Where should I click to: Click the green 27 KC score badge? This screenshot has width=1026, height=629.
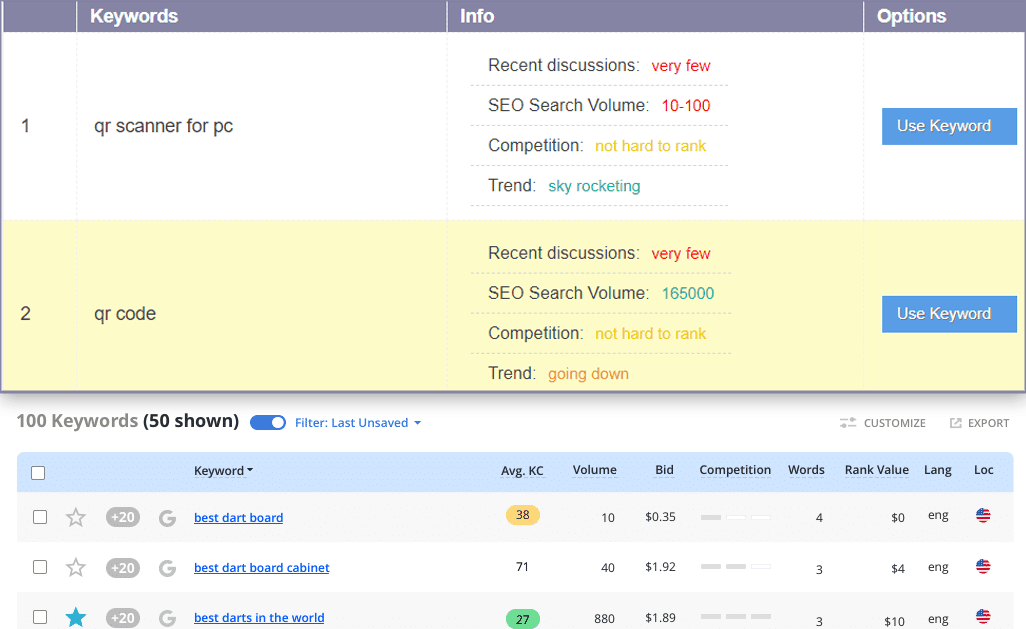pos(523,619)
